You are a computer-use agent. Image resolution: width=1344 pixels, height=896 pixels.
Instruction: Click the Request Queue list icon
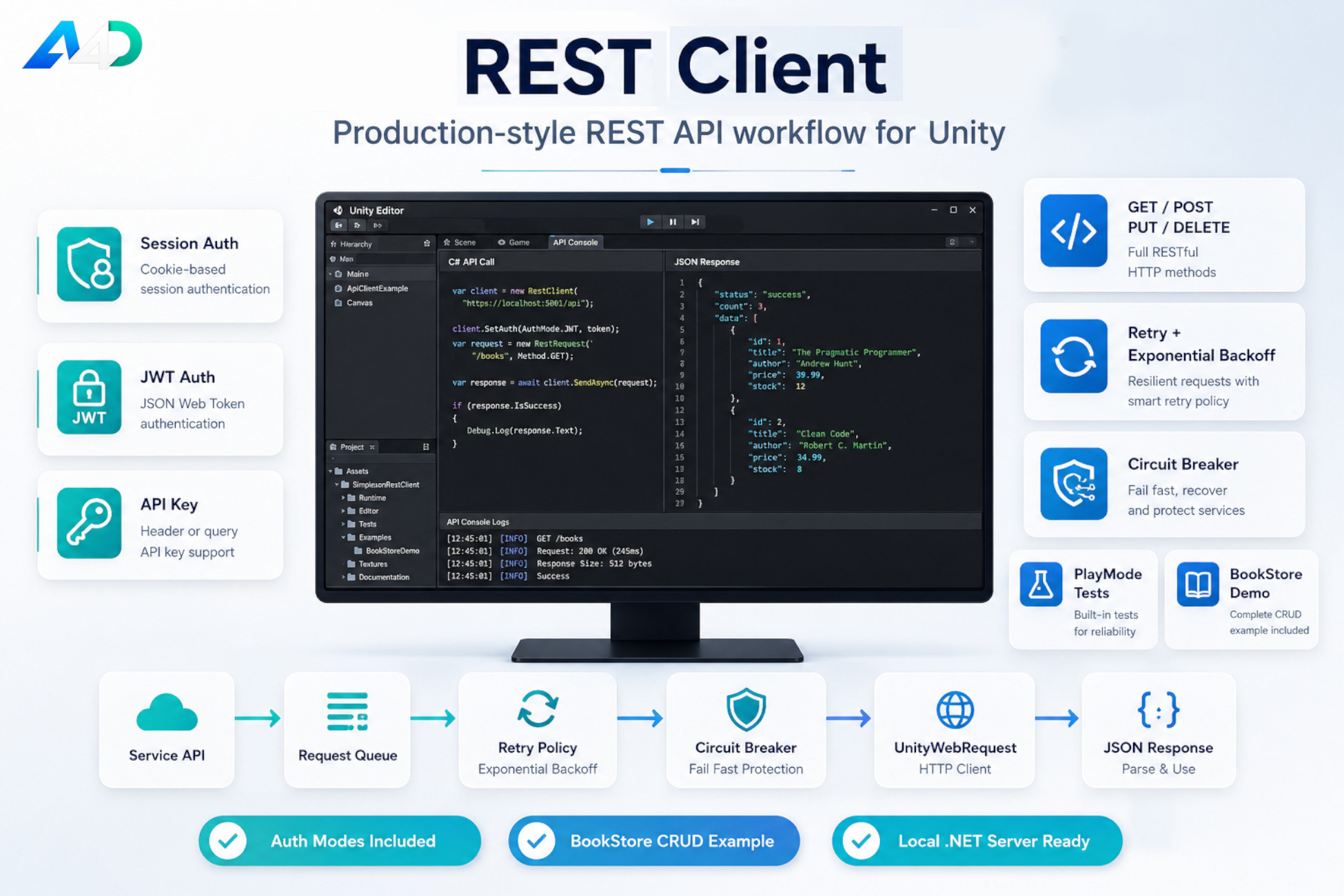[x=347, y=711]
